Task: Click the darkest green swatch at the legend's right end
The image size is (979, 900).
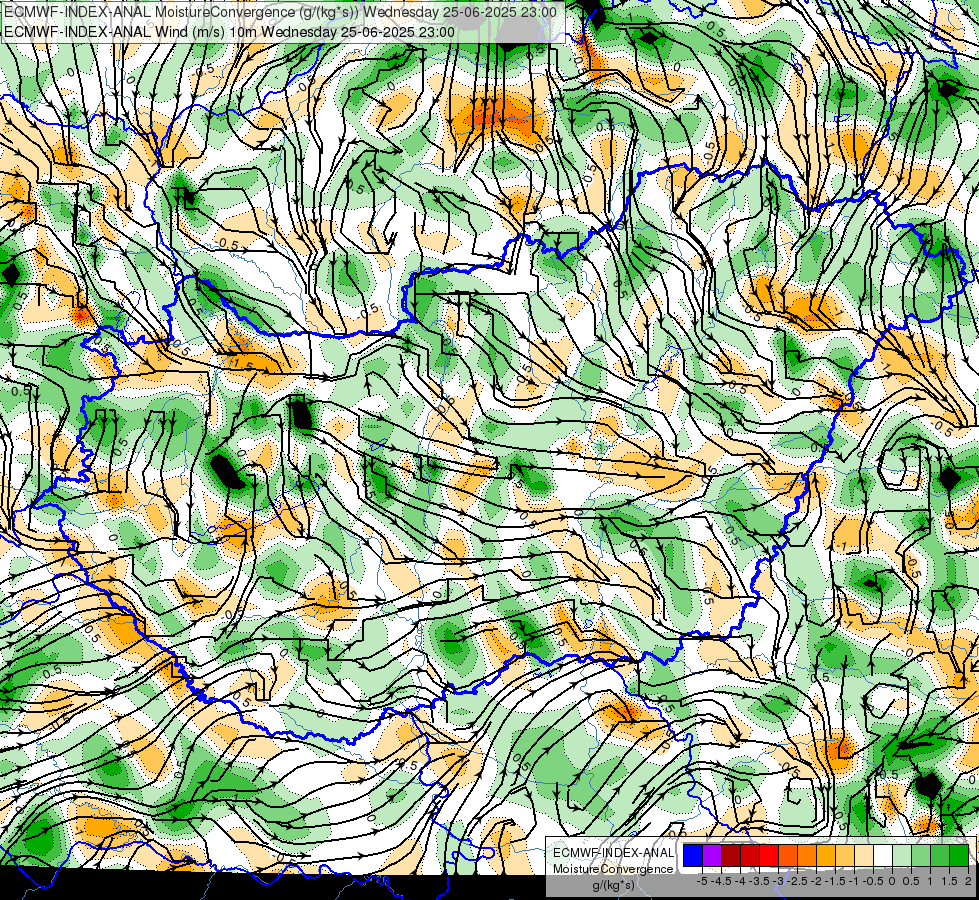Action: (x=959, y=856)
